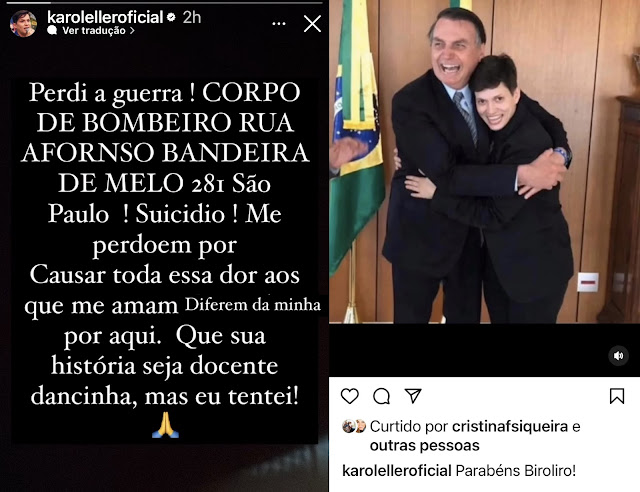Open karolelleroficial from the Parabéns Biroliro caption
Image resolution: width=640 pixels, height=492 pixels.
[x=396, y=471]
